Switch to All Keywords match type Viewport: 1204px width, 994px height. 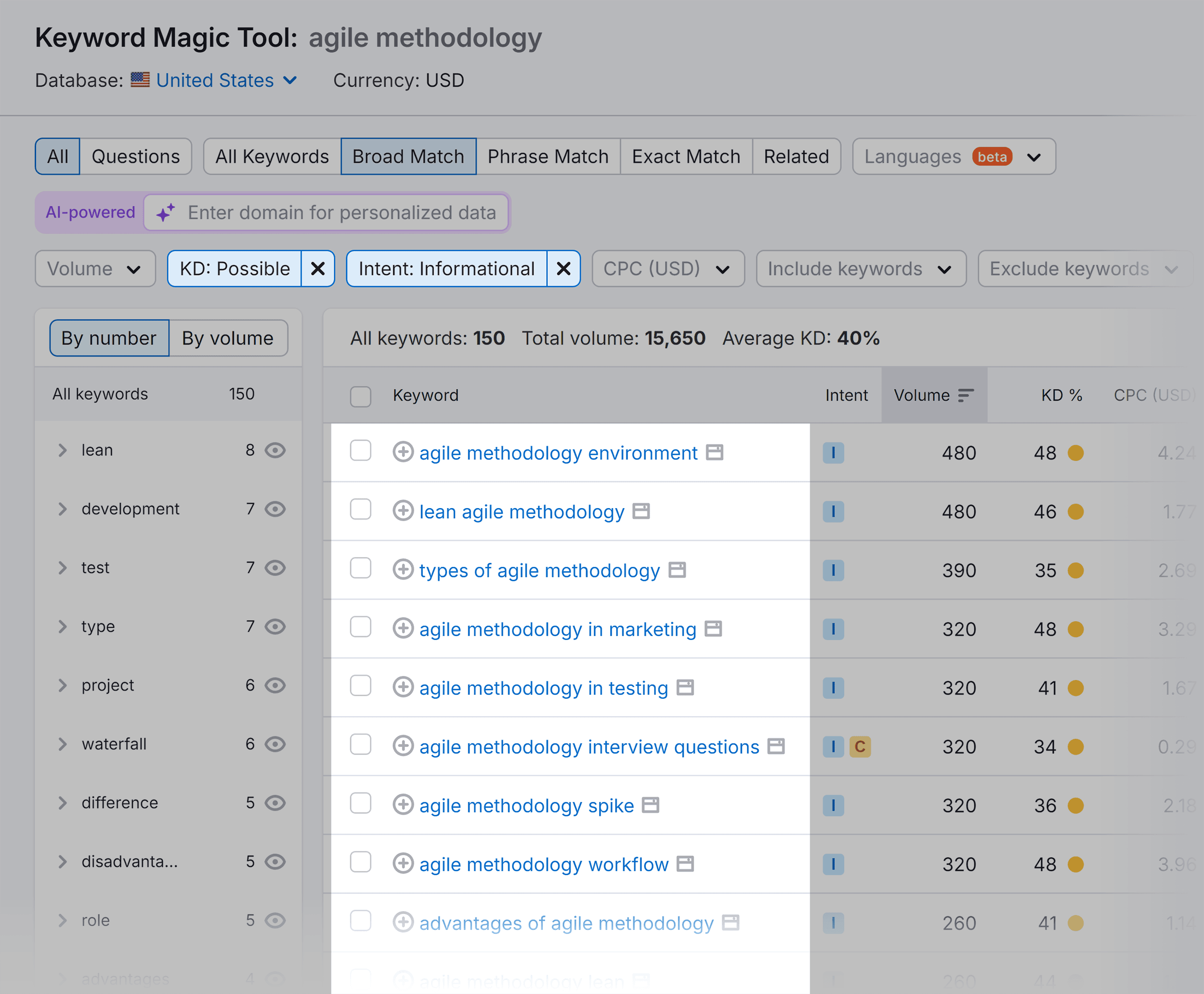coord(272,157)
